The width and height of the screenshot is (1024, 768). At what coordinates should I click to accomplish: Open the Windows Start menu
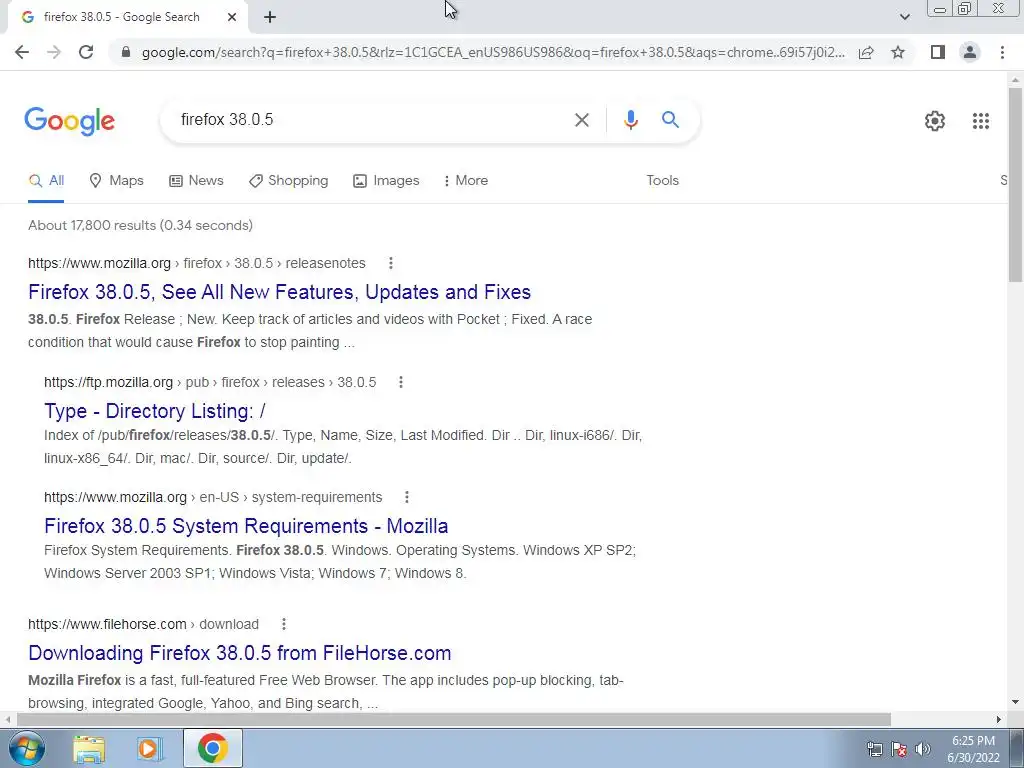[26, 748]
